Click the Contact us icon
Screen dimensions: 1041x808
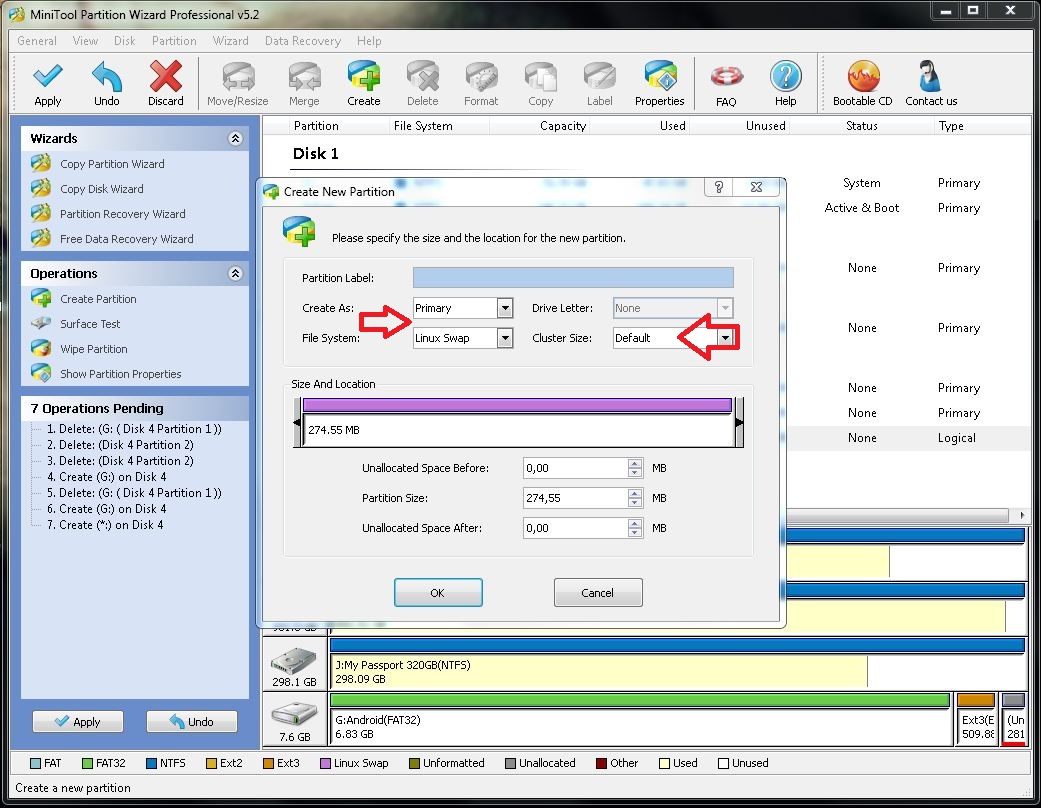click(930, 76)
